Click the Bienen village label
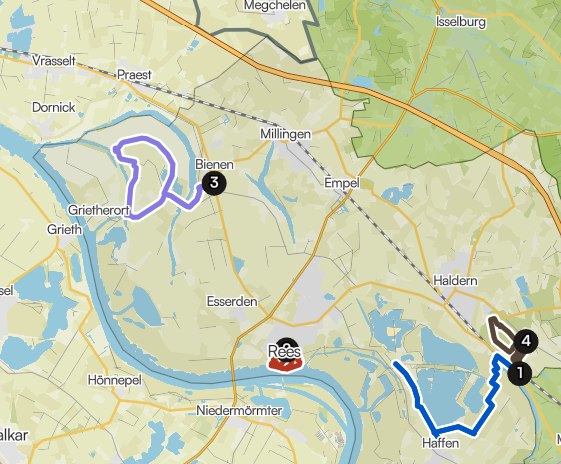Viewport: 561px width, 464px height. tap(214, 165)
